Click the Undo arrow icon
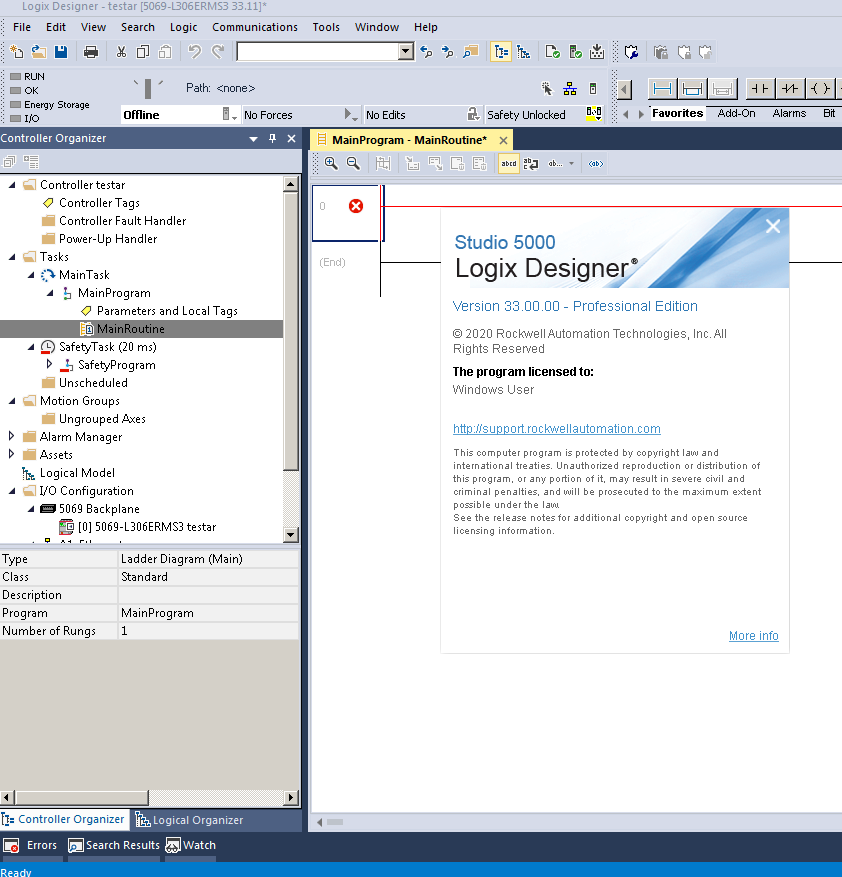 194,52
